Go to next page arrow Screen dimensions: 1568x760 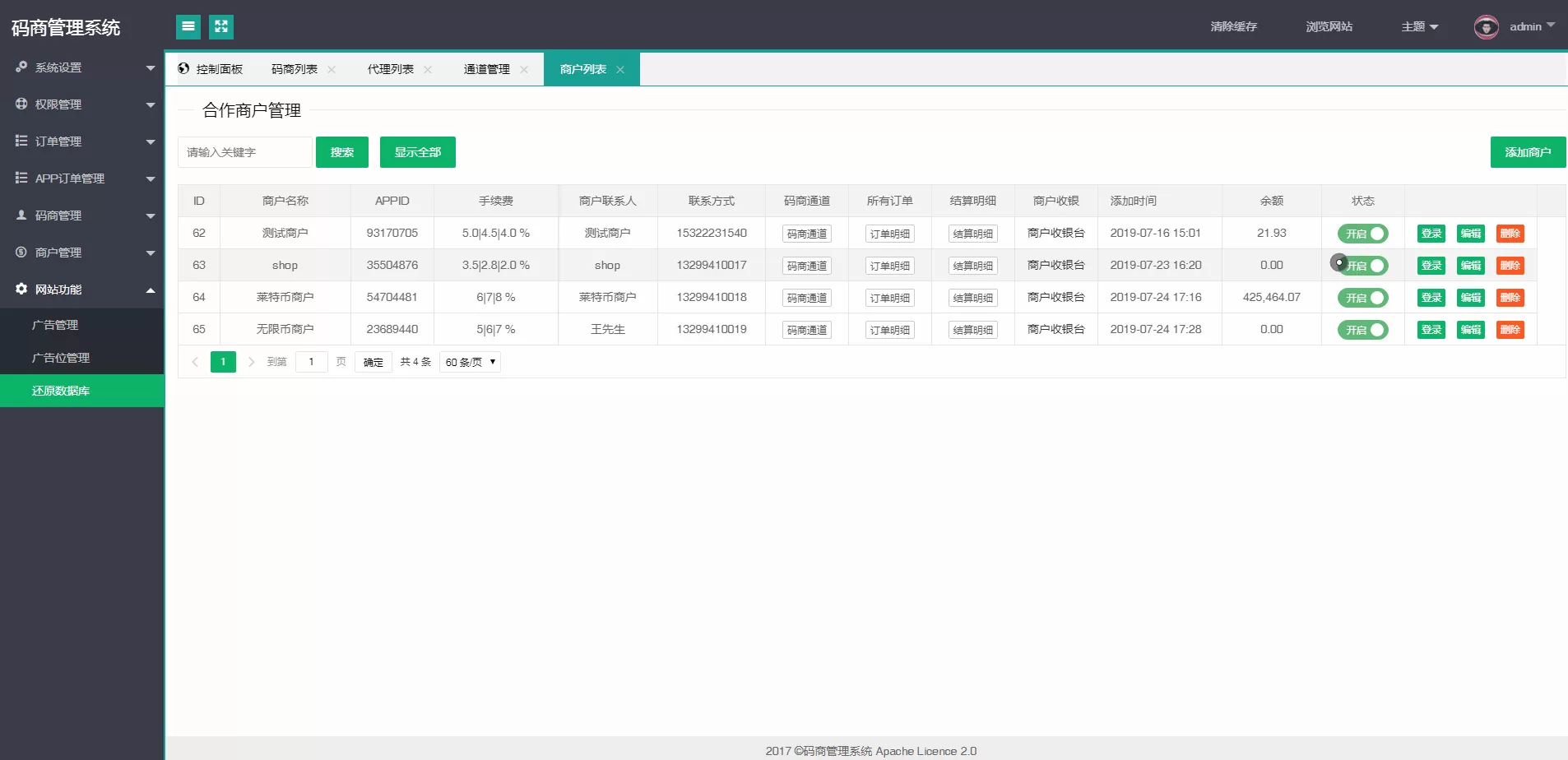click(252, 362)
